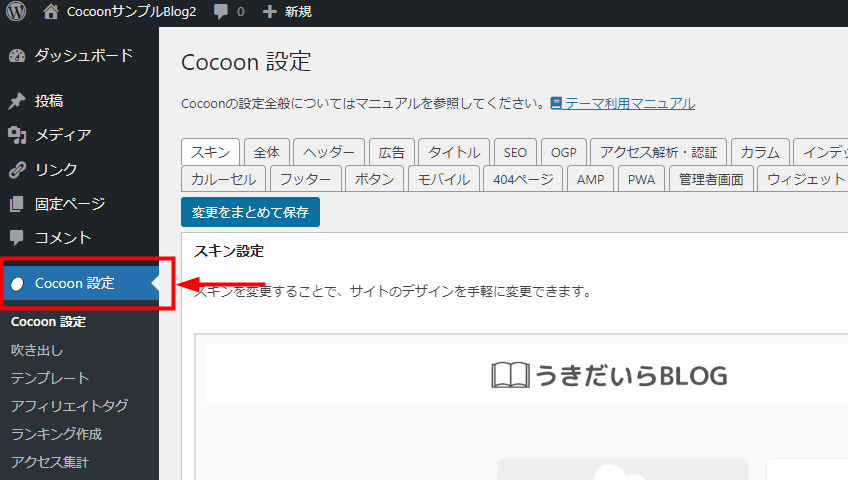Click the Comments speech bubble sidebar icon
Image resolution: width=848 pixels, height=480 pixels.
pyautogui.click(x=17, y=238)
